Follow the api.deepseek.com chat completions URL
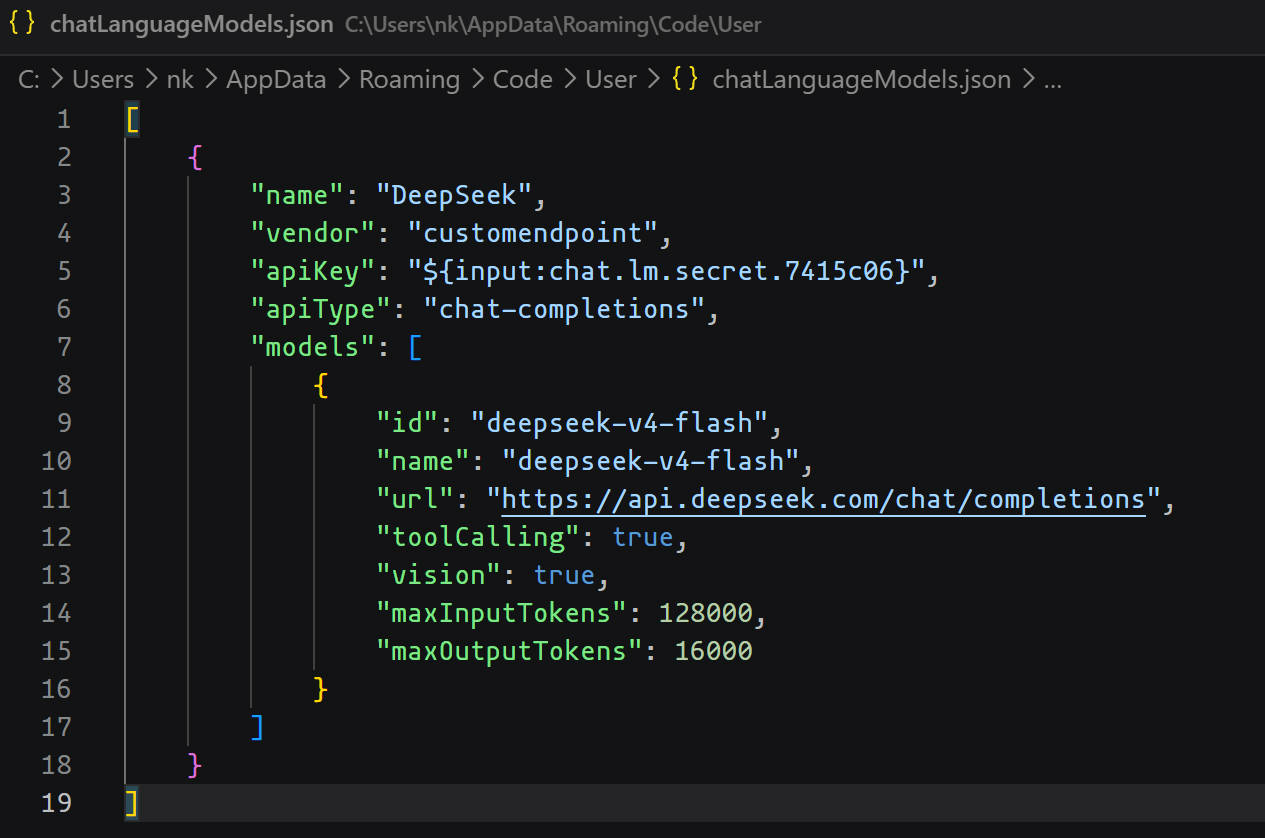Viewport: 1265px width, 838px height. pos(823,498)
